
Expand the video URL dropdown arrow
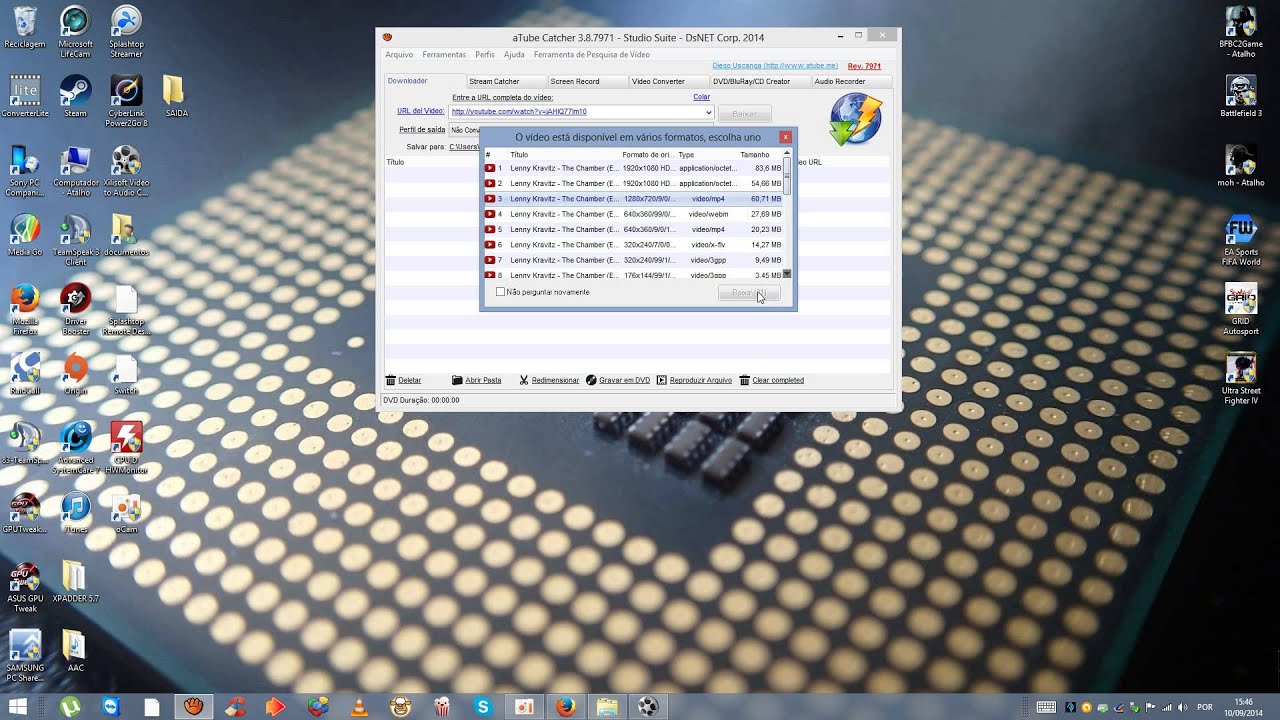708,112
